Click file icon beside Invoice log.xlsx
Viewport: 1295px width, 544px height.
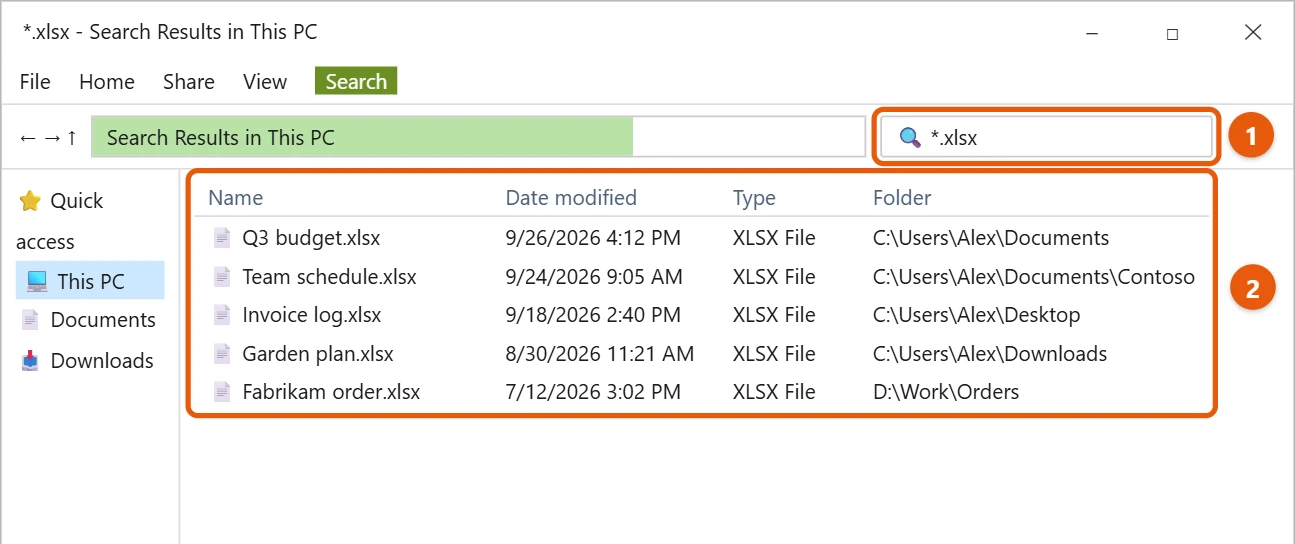pyautogui.click(x=222, y=315)
